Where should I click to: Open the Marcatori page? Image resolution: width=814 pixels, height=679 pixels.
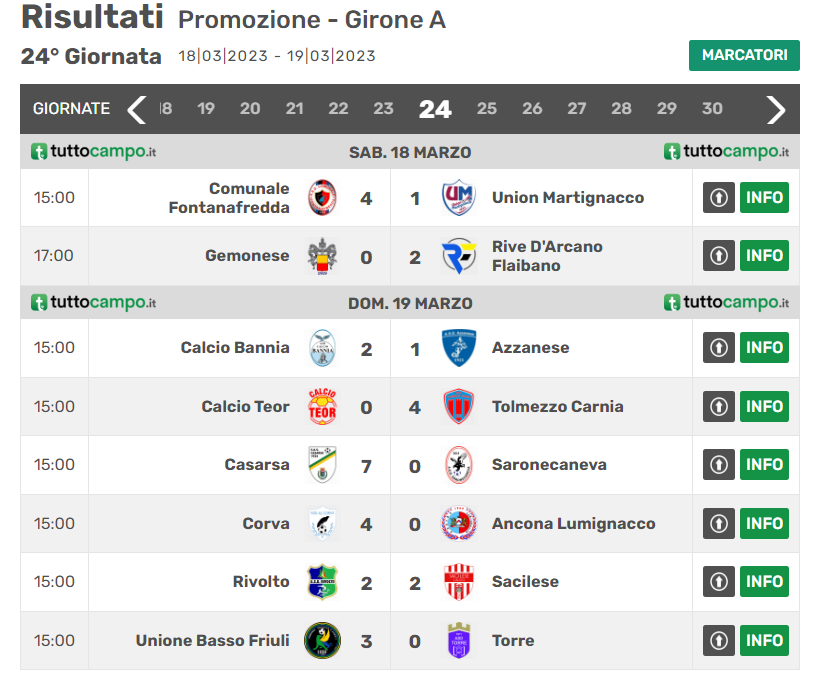744,55
